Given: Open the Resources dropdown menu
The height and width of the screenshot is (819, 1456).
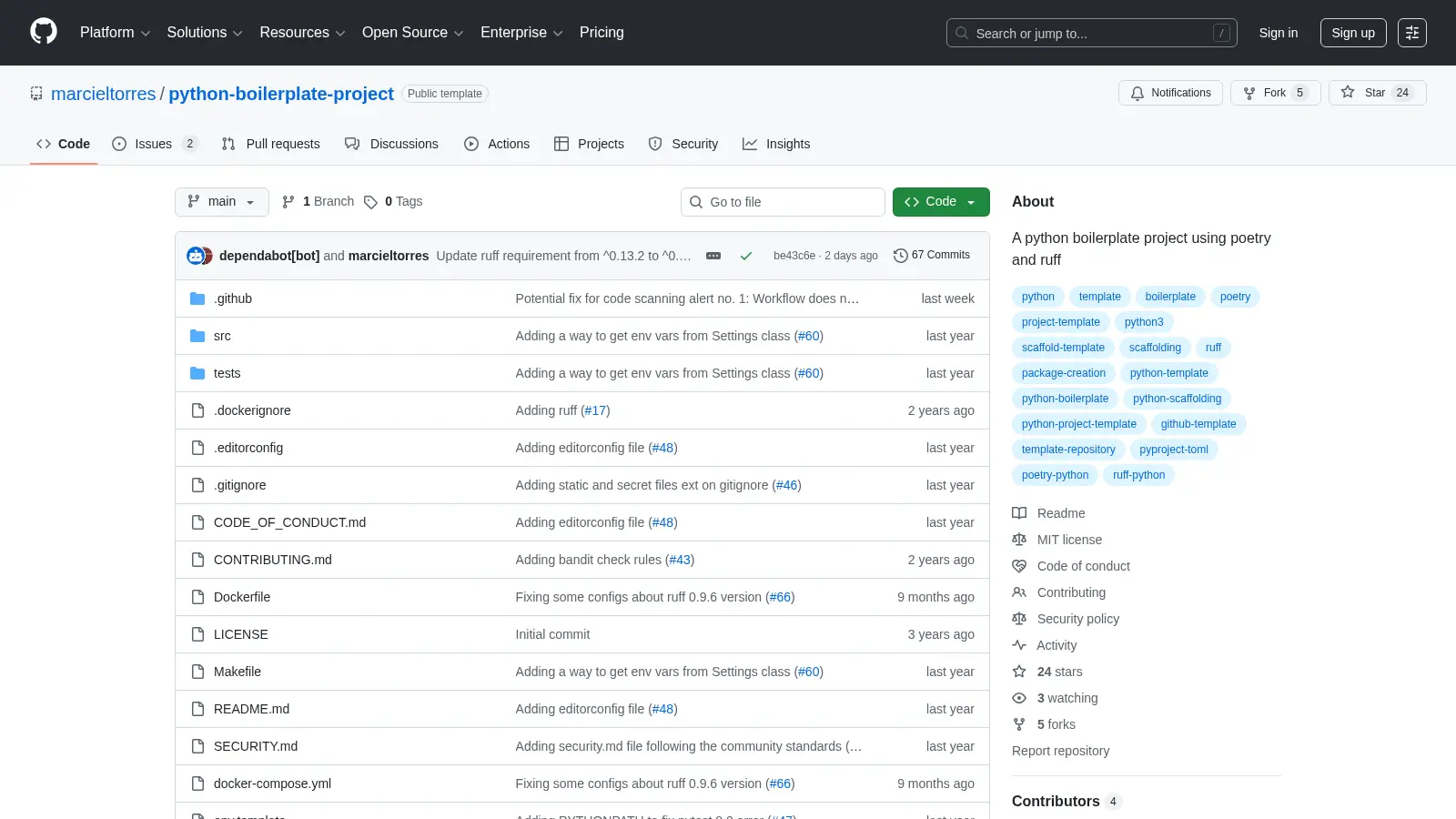Looking at the screenshot, I should click(302, 32).
